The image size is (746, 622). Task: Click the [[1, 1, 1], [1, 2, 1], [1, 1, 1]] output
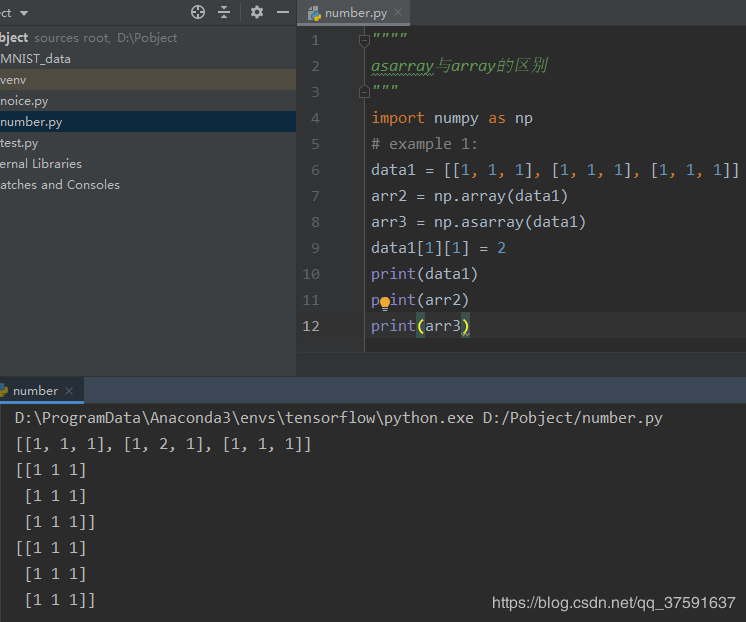click(163, 444)
